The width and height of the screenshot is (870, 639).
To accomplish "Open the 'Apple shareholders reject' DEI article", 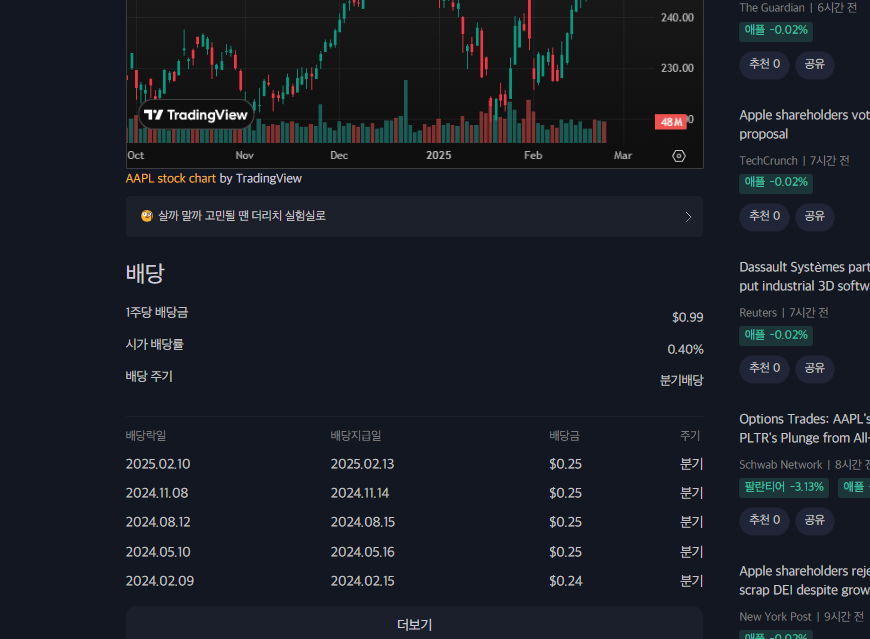I will (805, 580).
